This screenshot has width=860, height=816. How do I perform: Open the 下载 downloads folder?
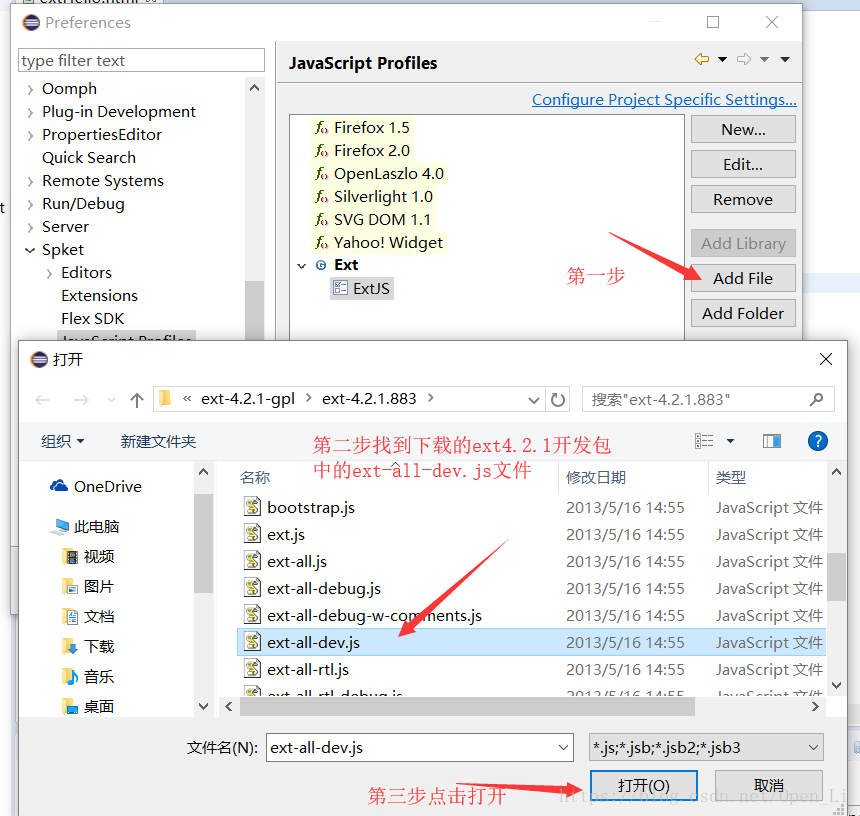88,647
